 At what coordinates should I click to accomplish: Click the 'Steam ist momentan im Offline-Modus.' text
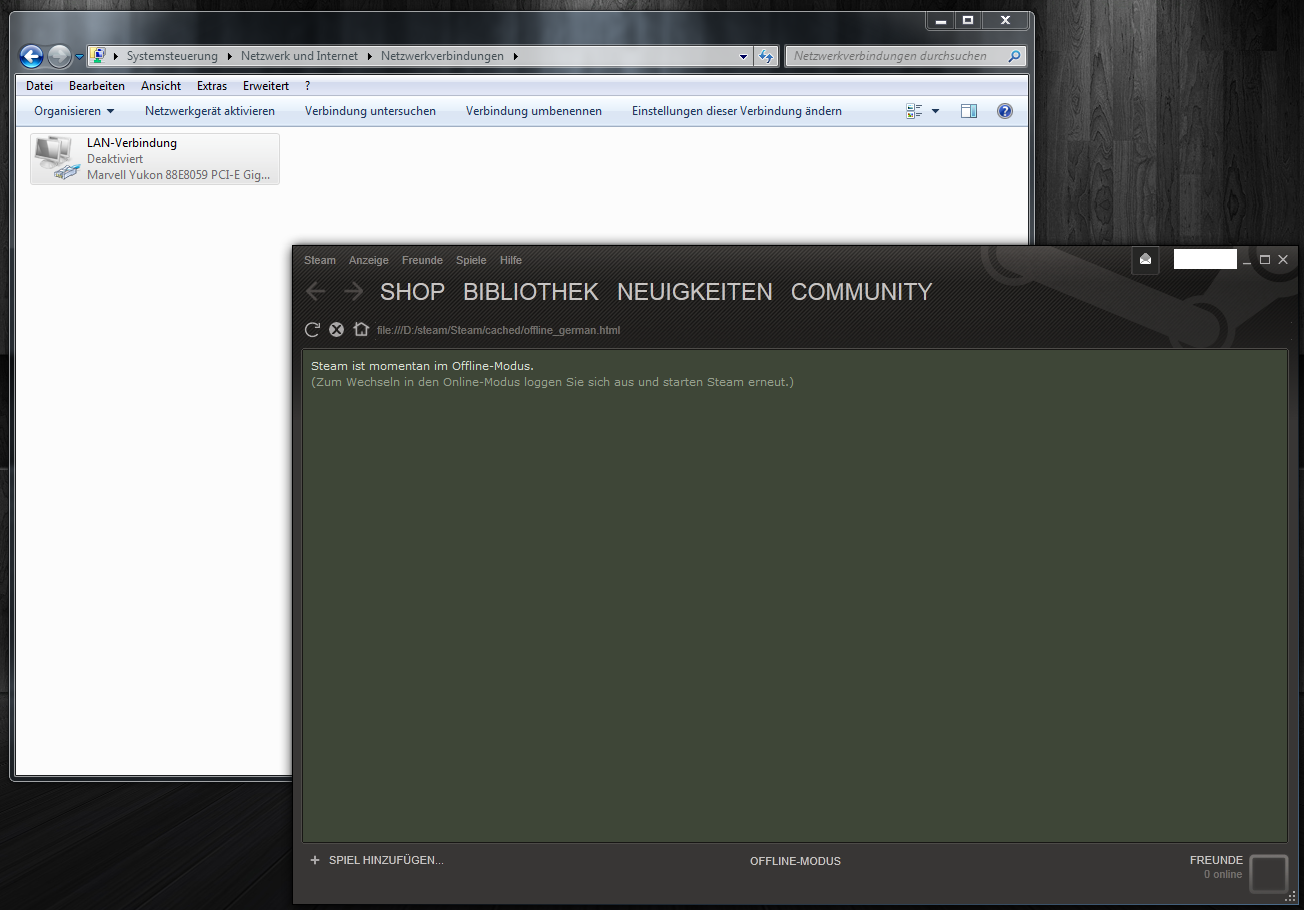click(x=422, y=366)
